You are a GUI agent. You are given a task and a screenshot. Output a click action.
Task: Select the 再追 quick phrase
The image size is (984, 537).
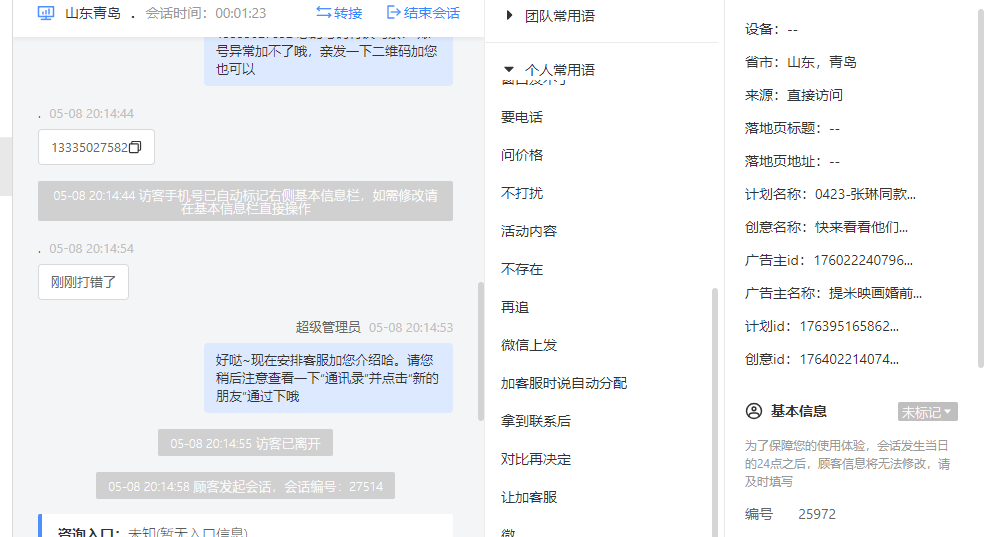coord(515,307)
